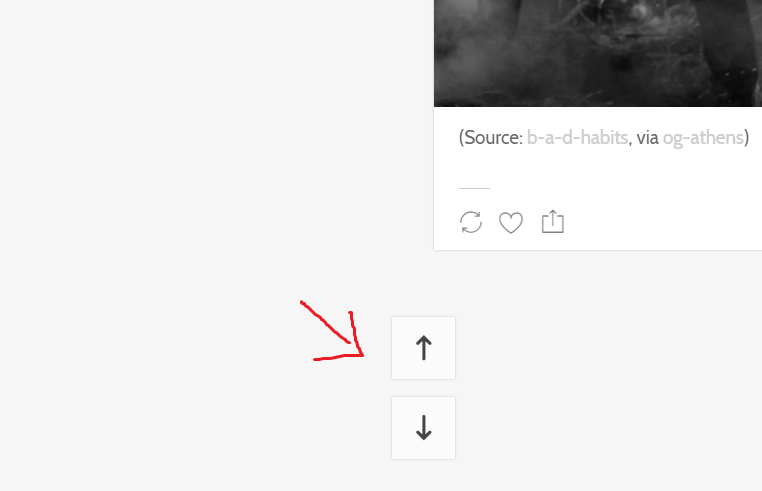Open the og-athens via link

point(703,138)
